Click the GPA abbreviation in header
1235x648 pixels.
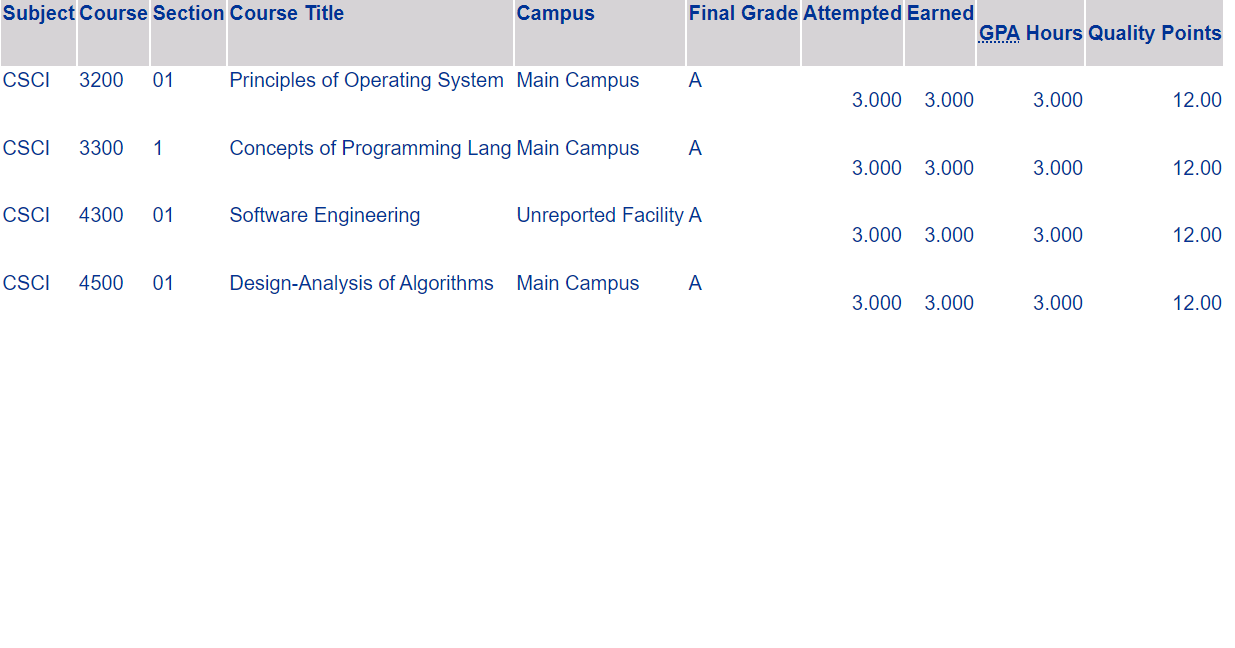point(999,33)
